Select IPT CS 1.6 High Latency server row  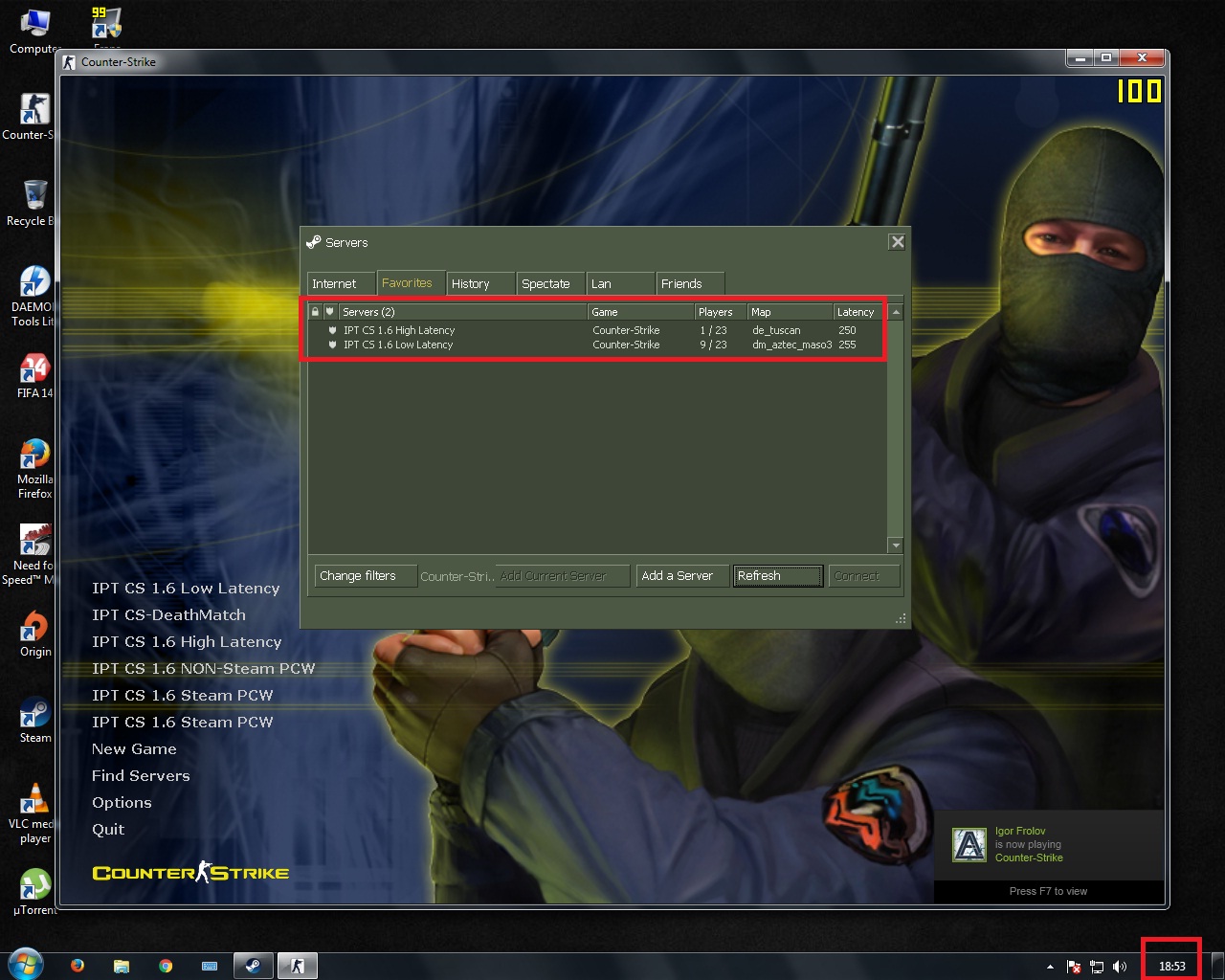(x=597, y=330)
